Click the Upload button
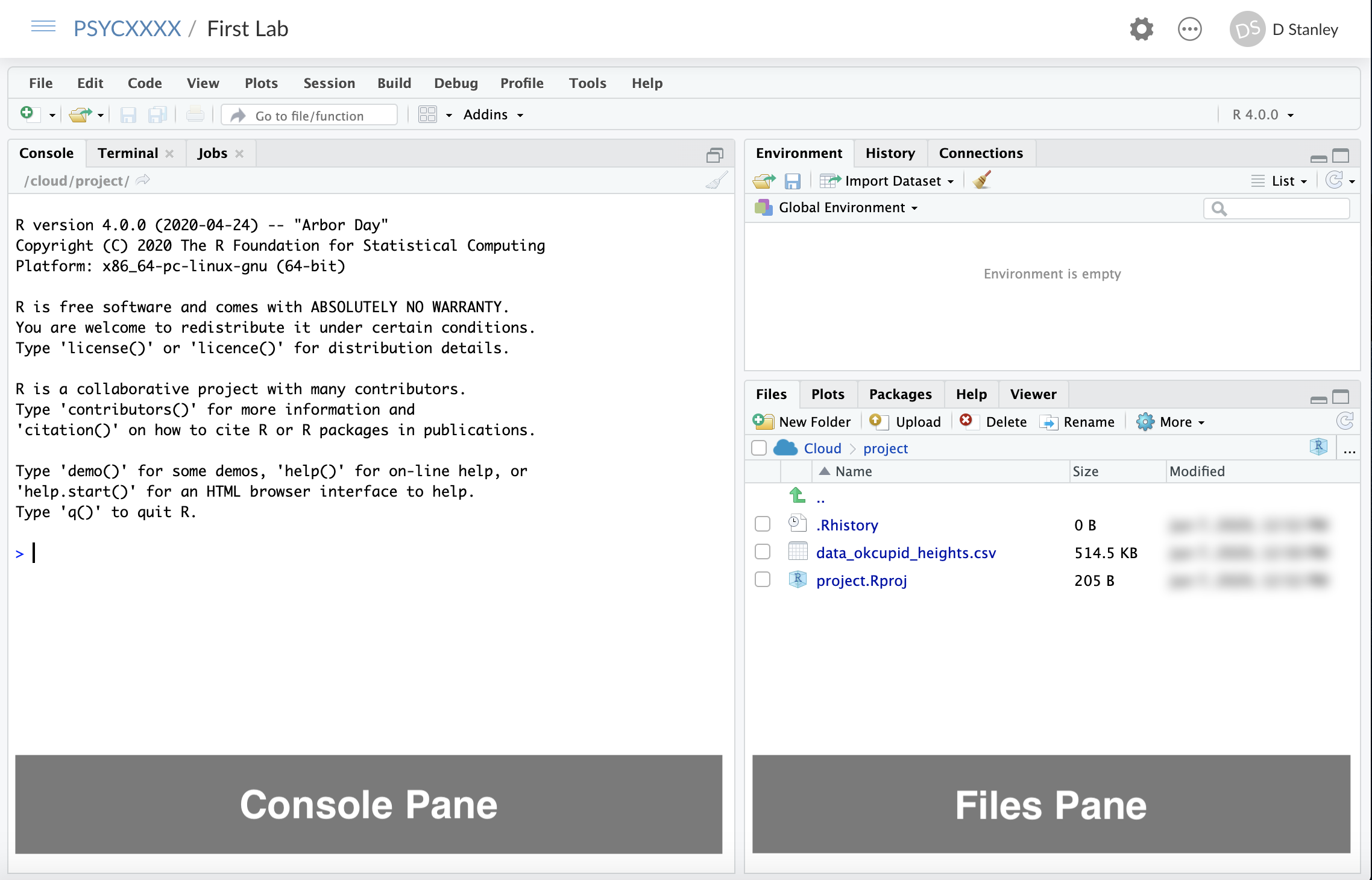This screenshot has width=1372, height=880. pos(905,422)
